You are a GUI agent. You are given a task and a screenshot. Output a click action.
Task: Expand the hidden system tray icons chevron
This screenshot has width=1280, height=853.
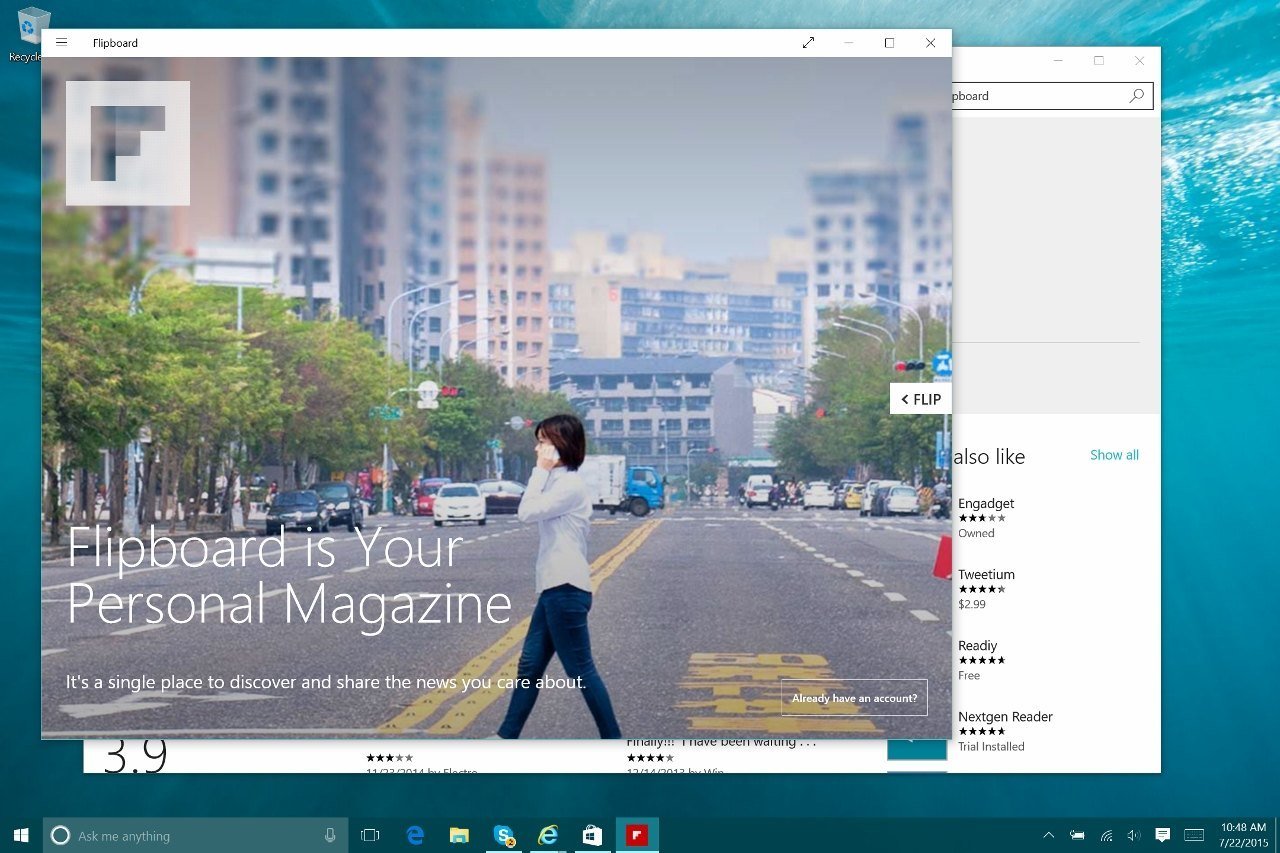pyautogui.click(x=1048, y=835)
